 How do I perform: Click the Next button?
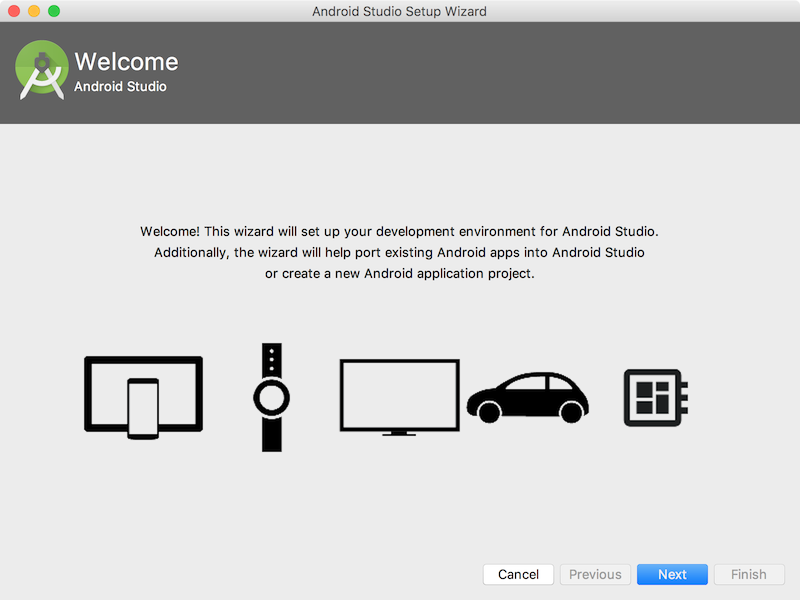[x=672, y=574]
